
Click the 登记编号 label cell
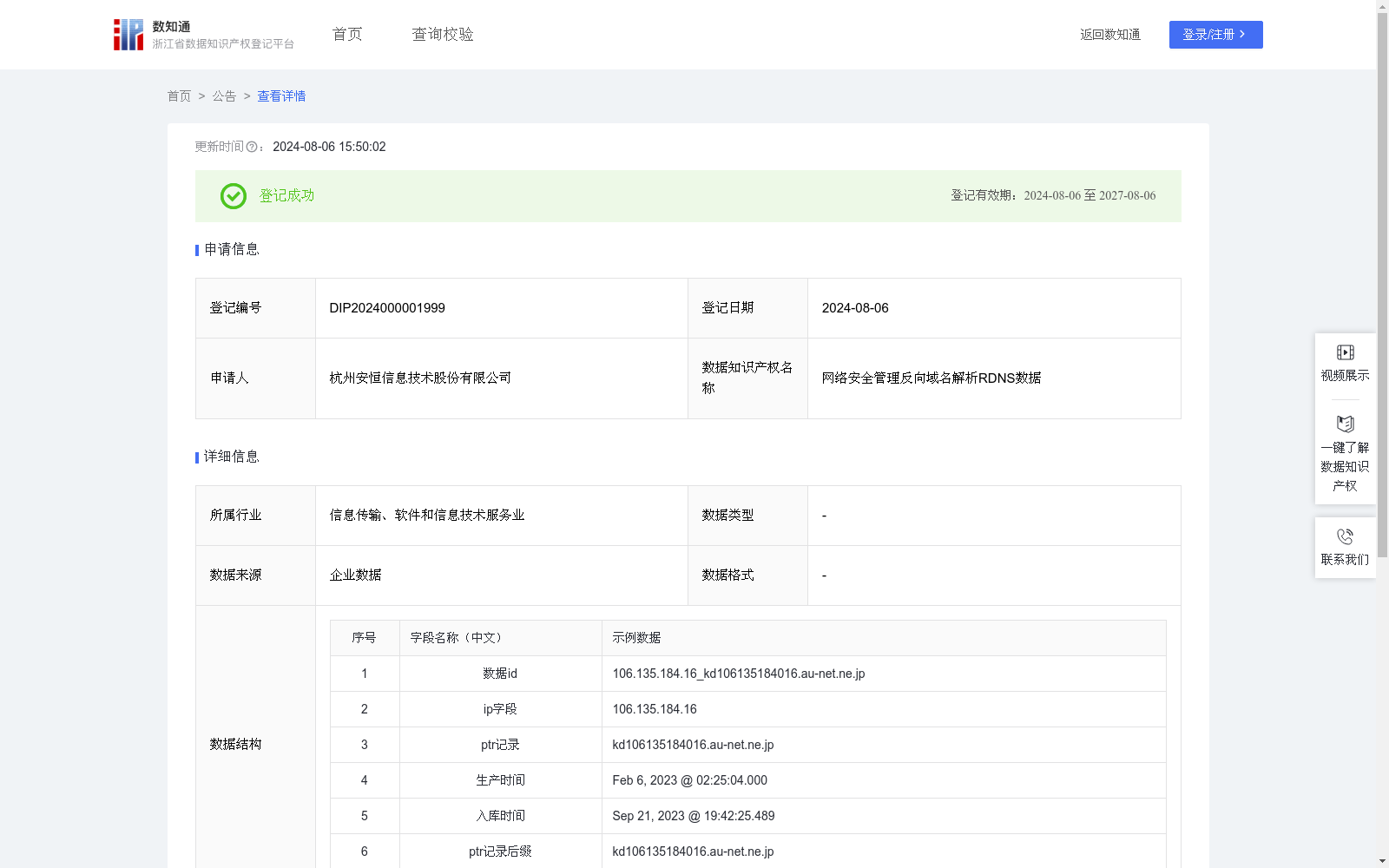pos(255,308)
